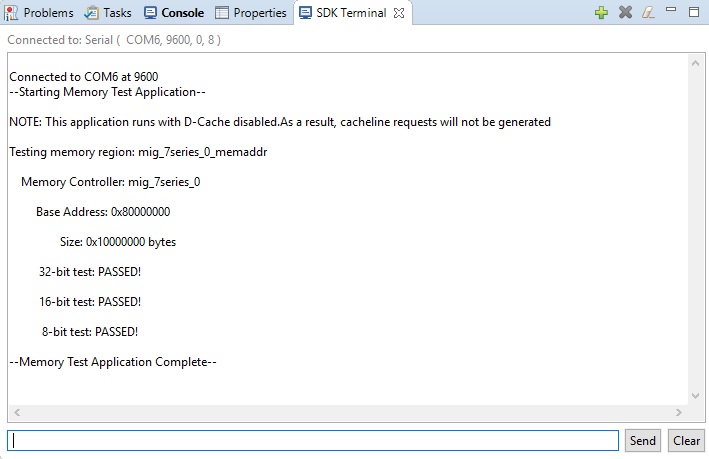
Task: Click the '32-bit test: PASSED!' output line
Action: click(x=90, y=271)
